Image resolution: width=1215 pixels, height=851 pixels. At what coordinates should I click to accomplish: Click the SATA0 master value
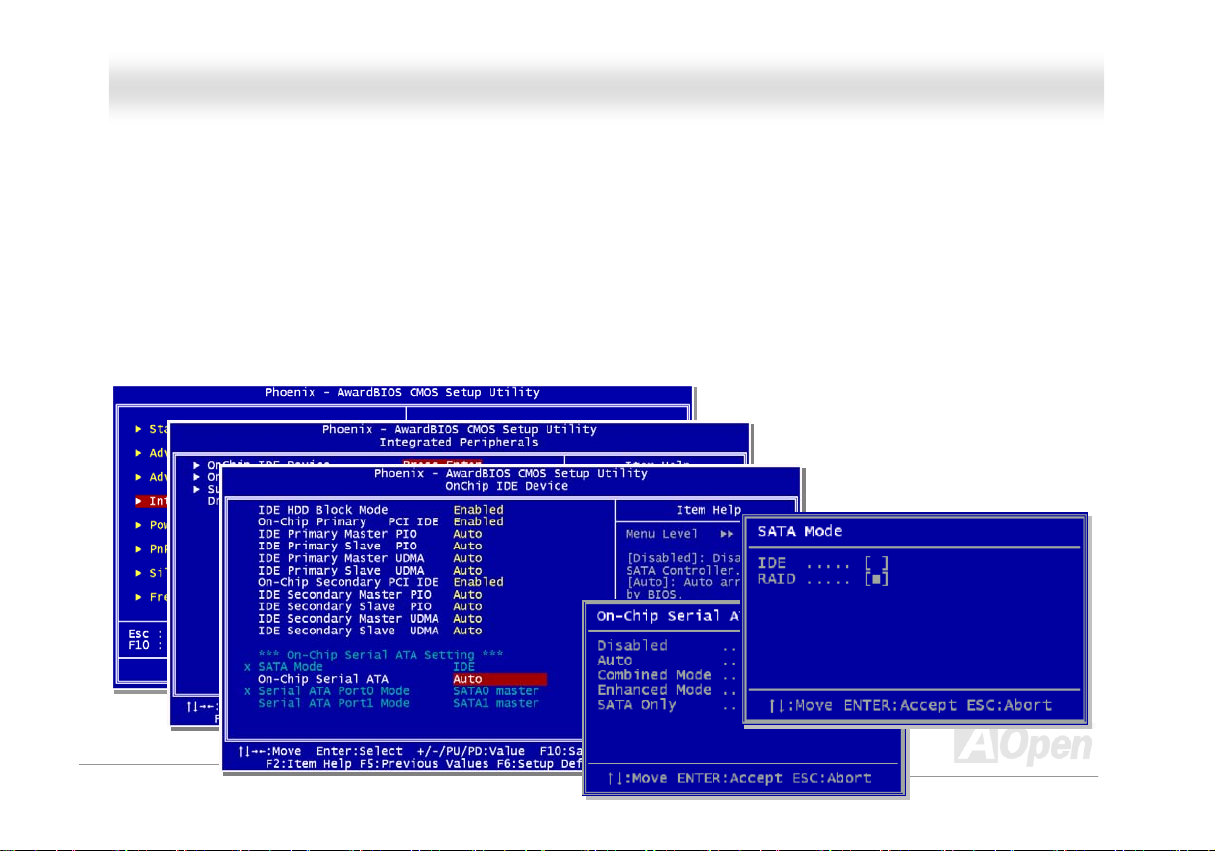coord(496,691)
